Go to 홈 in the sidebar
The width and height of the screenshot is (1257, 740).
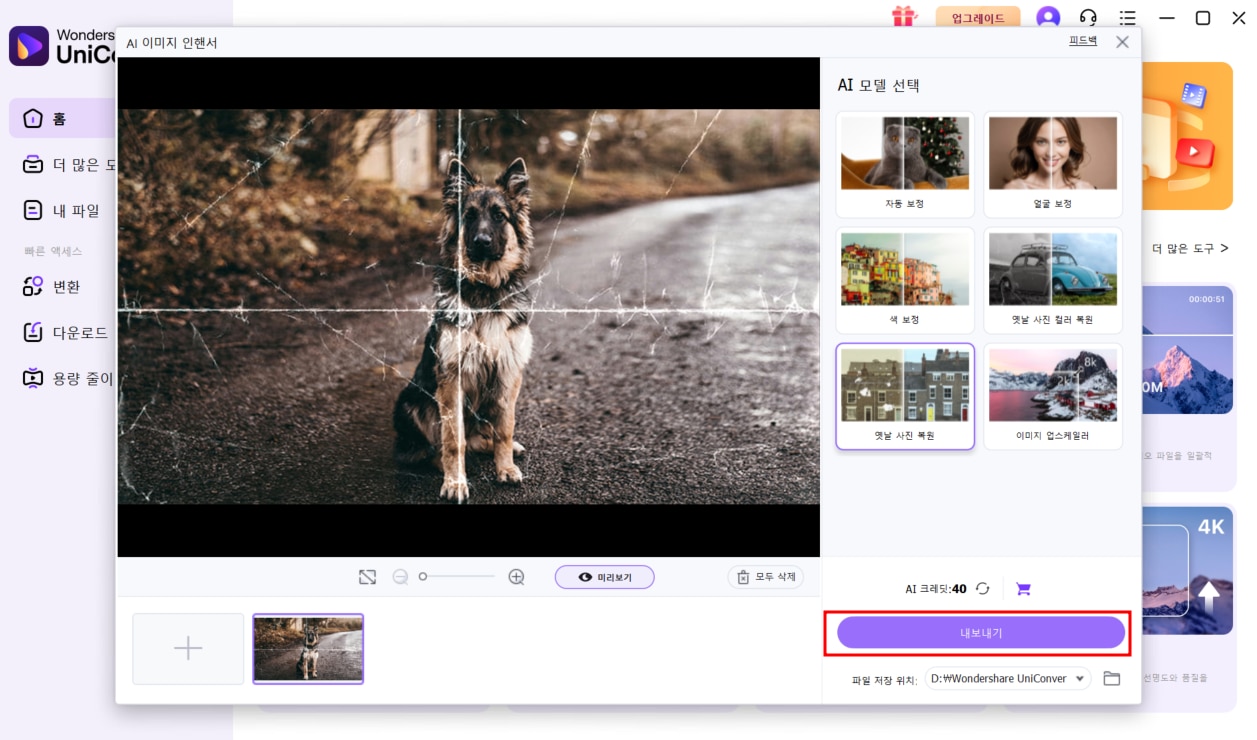click(60, 119)
